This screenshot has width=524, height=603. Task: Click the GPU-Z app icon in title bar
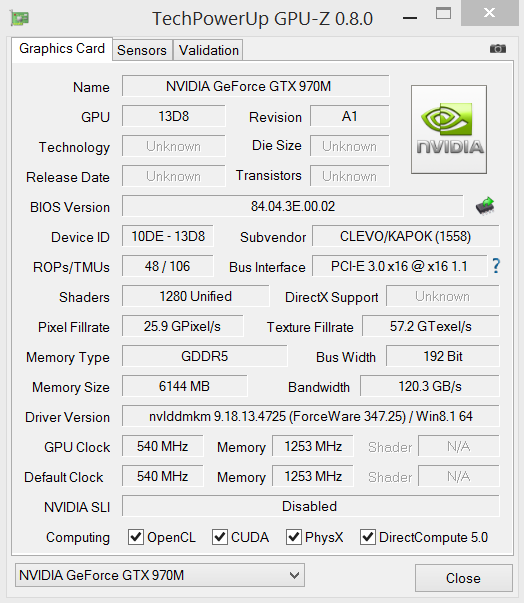coord(20,18)
